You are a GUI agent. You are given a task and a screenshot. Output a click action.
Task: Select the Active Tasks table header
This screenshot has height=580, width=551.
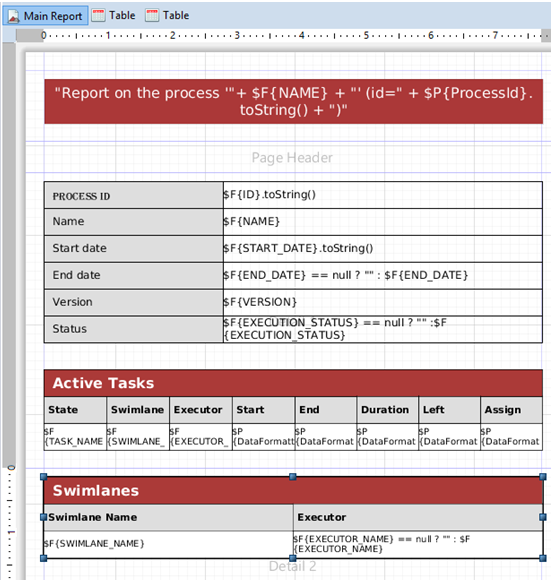pyautogui.click(x=293, y=383)
